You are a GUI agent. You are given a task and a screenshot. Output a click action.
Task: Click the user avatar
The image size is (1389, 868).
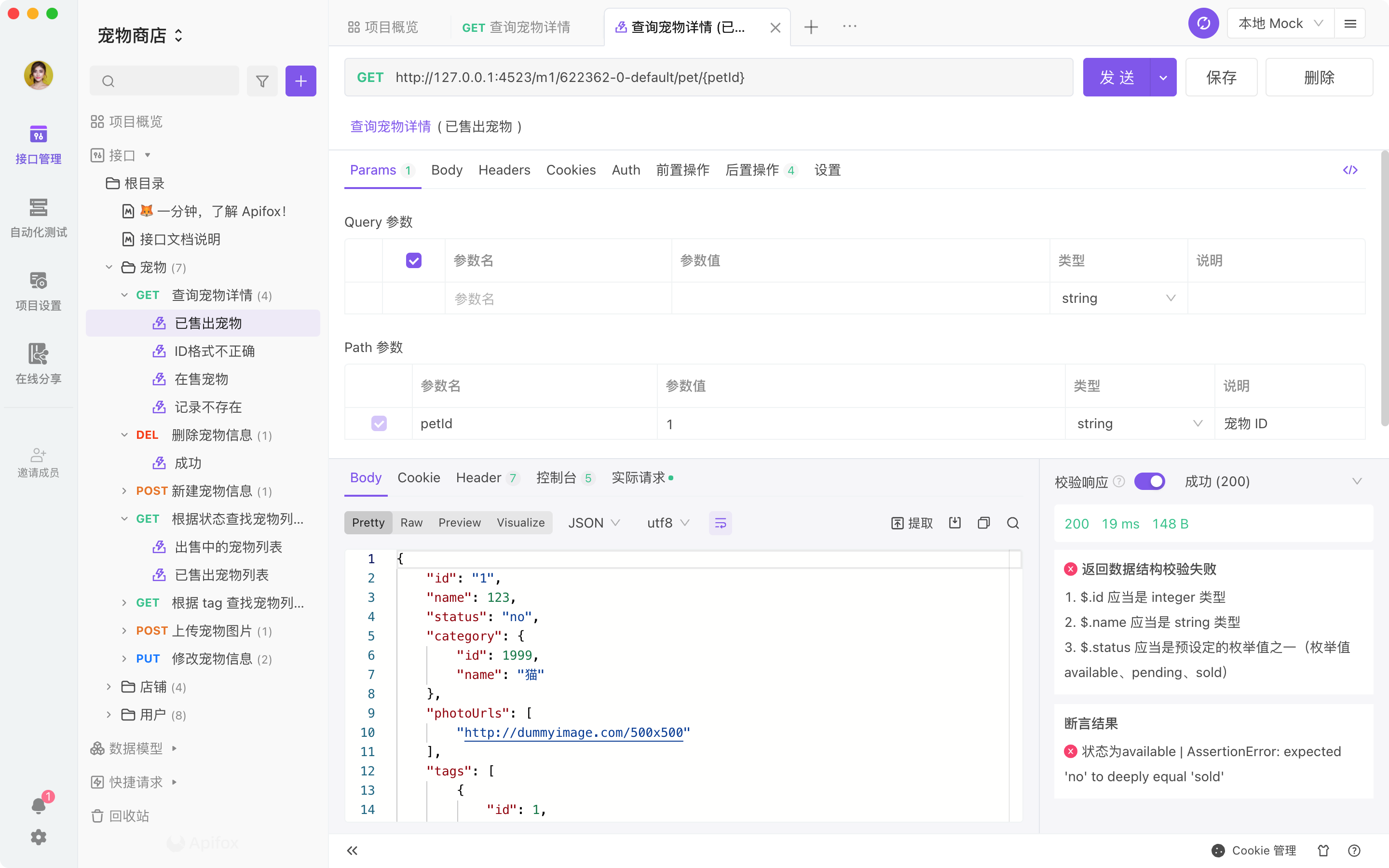(39, 75)
